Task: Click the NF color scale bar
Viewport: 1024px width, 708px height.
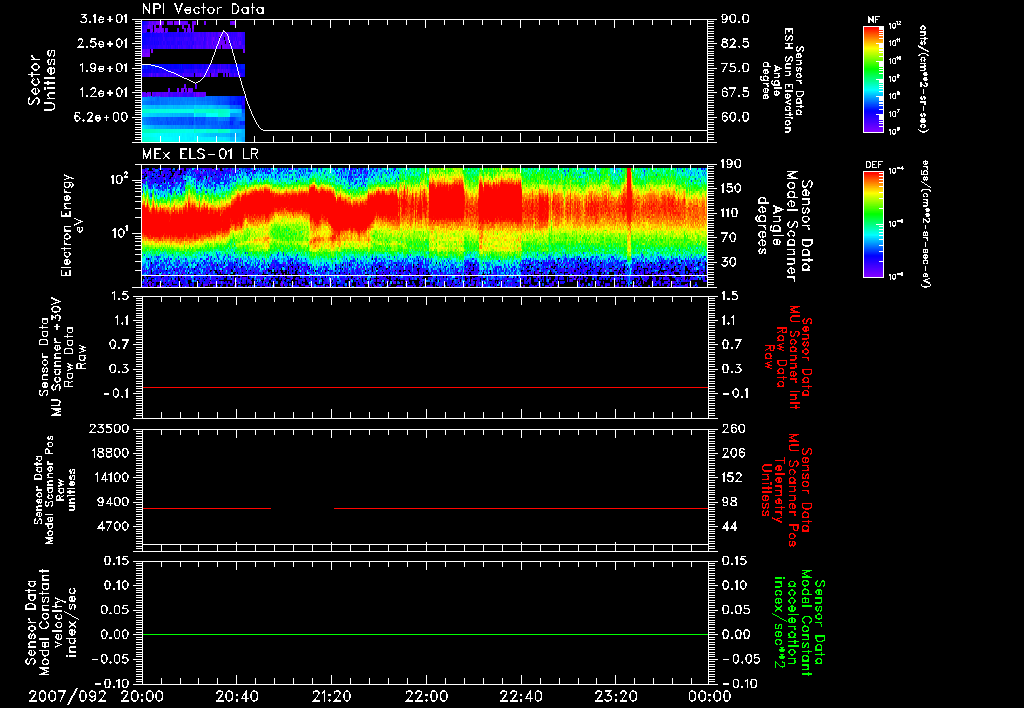Action: (x=873, y=79)
